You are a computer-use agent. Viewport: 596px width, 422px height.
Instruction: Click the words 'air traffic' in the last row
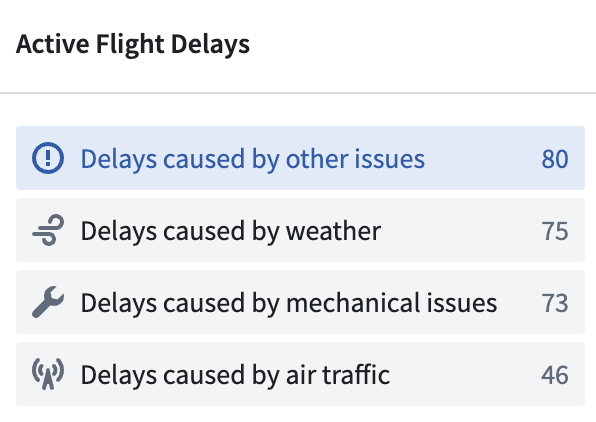(x=338, y=375)
